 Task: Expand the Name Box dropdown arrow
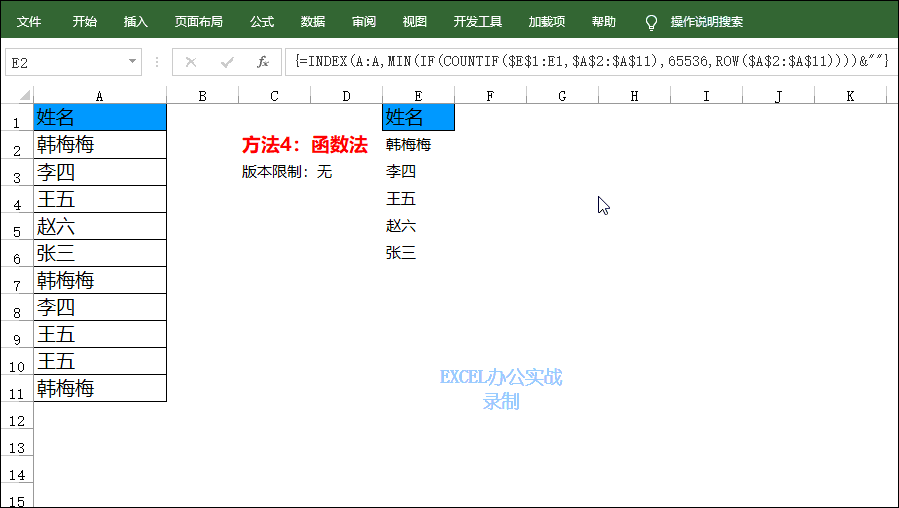(132, 61)
